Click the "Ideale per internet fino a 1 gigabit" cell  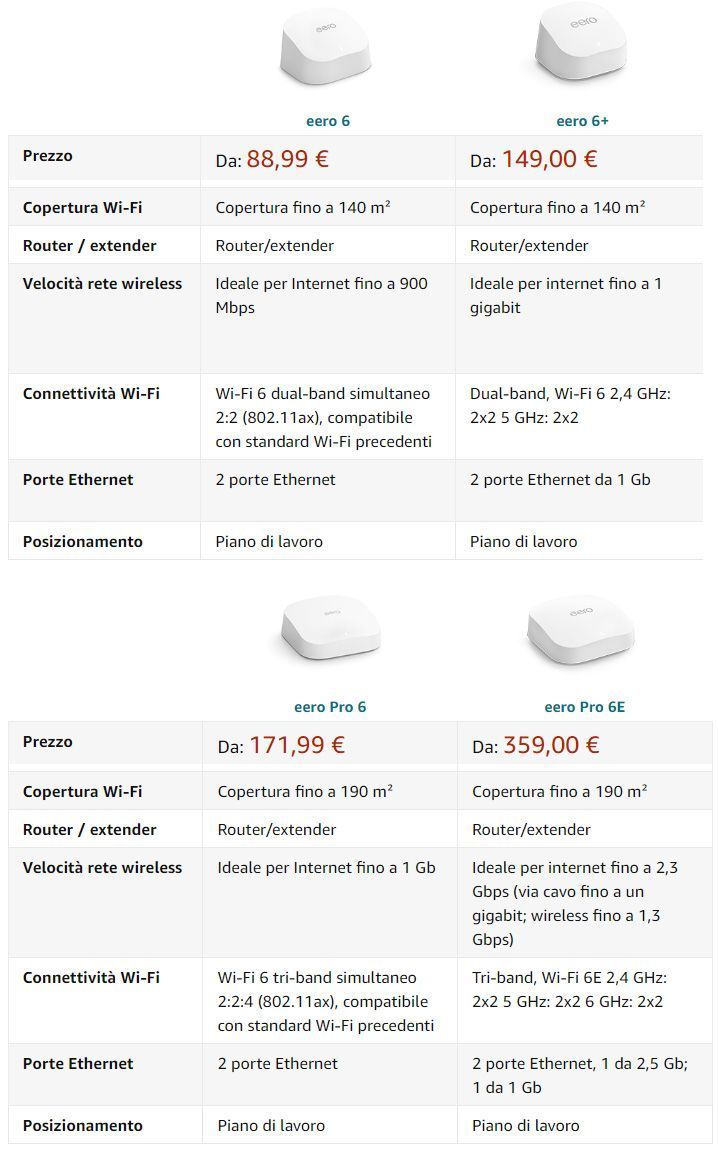point(566,296)
